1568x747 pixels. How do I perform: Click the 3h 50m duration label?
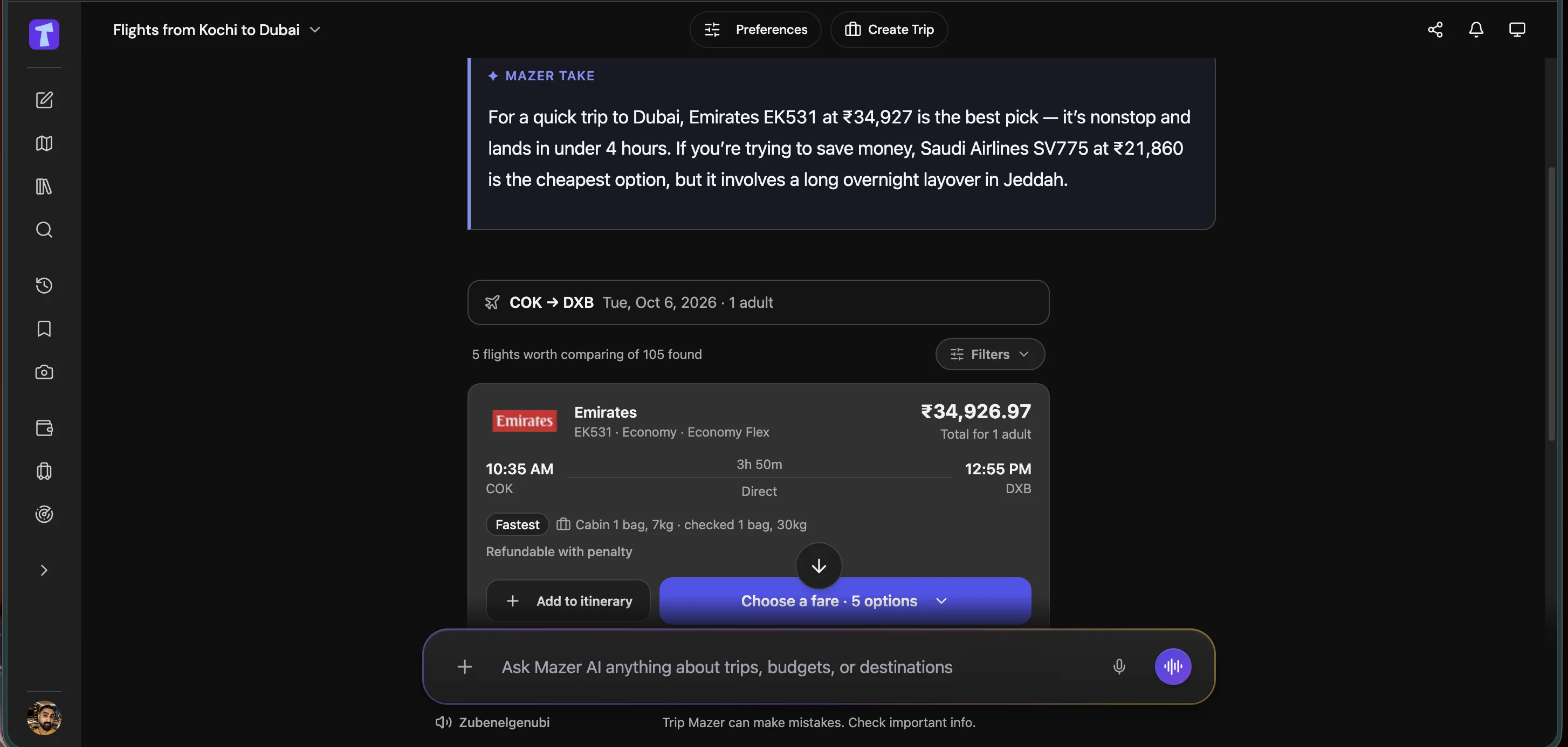[x=759, y=464]
